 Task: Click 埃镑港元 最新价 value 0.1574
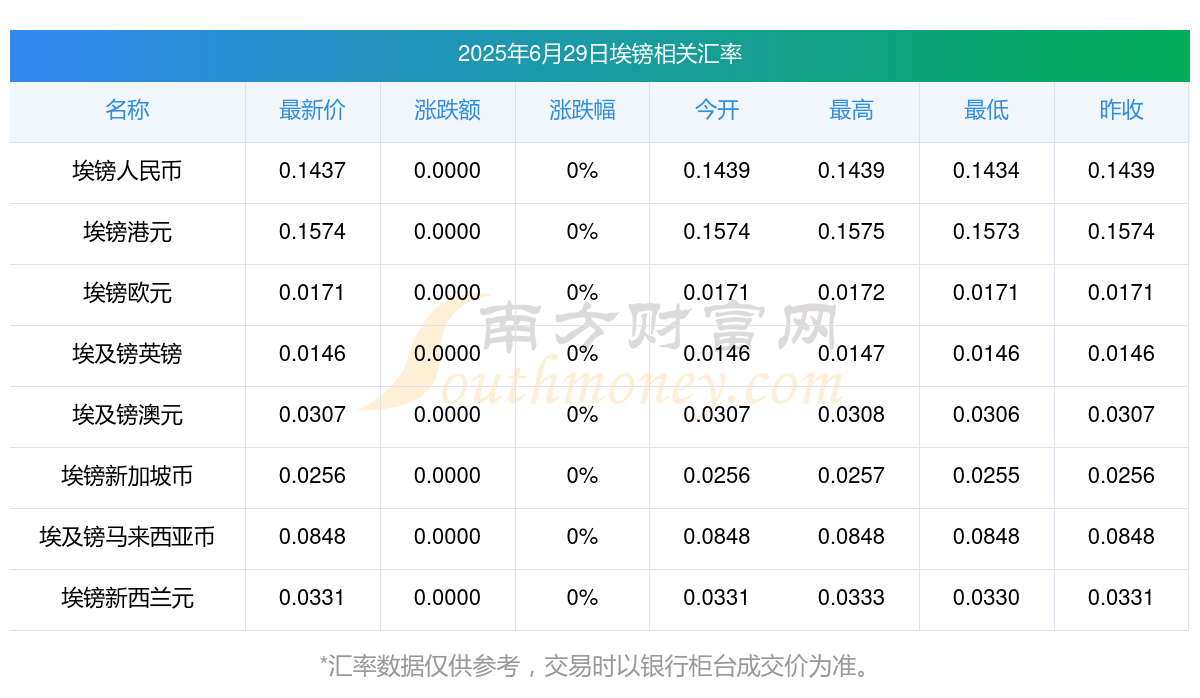click(x=312, y=232)
